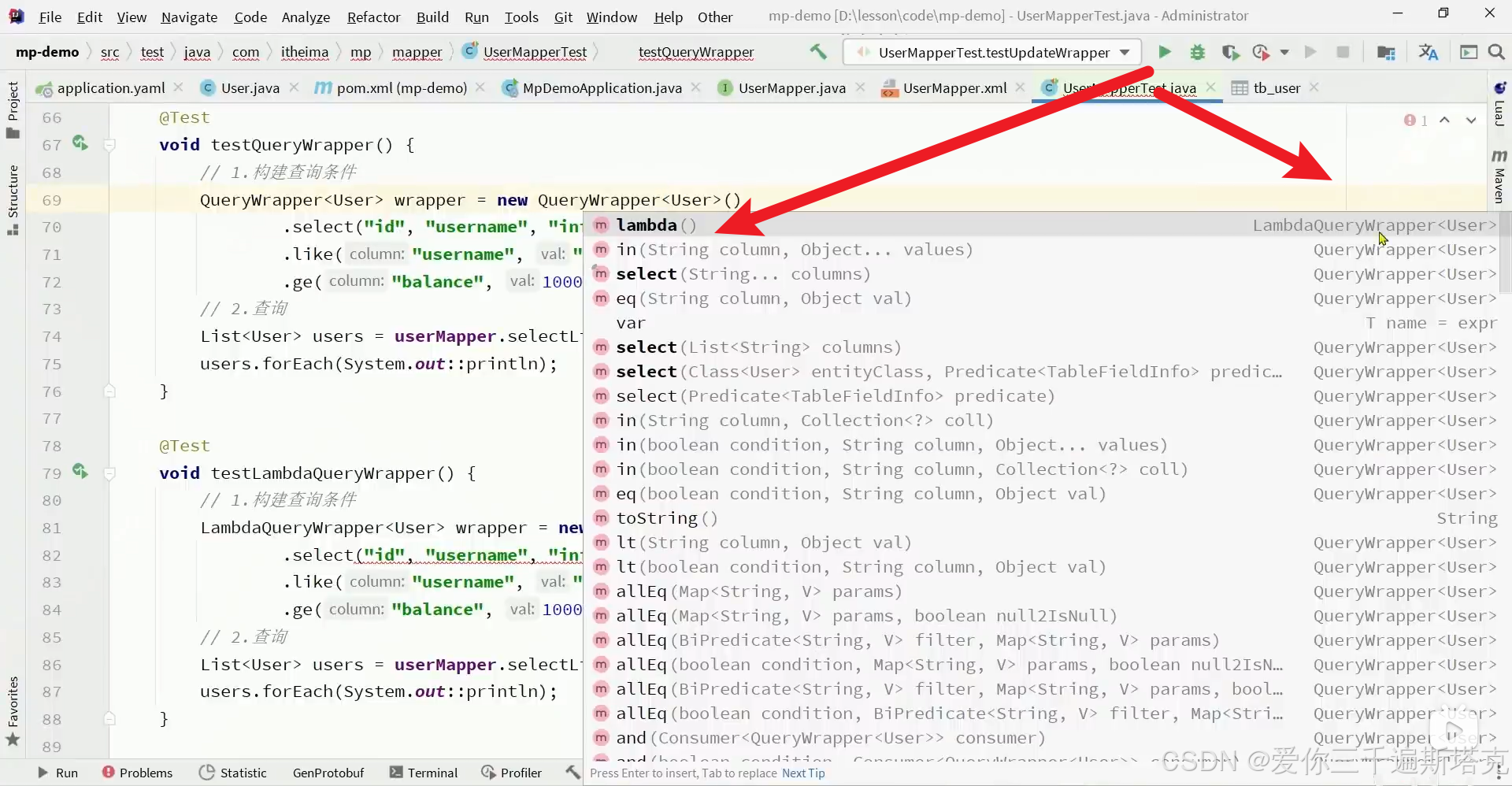Open the Statistic tool window
Viewport: 1512px width, 786px height.
pos(233,773)
